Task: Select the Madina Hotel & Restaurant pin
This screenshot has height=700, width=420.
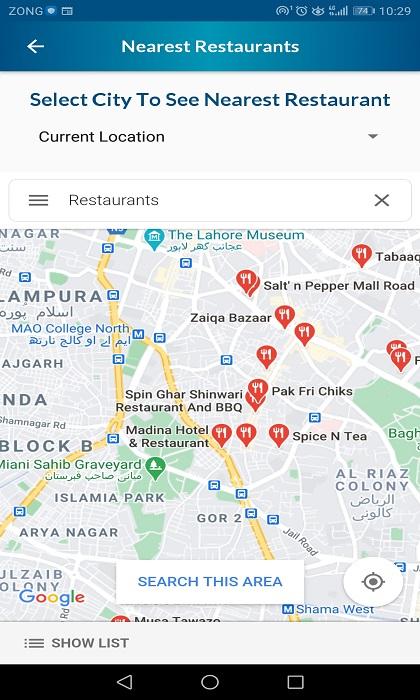Action: [x=221, y=434]
